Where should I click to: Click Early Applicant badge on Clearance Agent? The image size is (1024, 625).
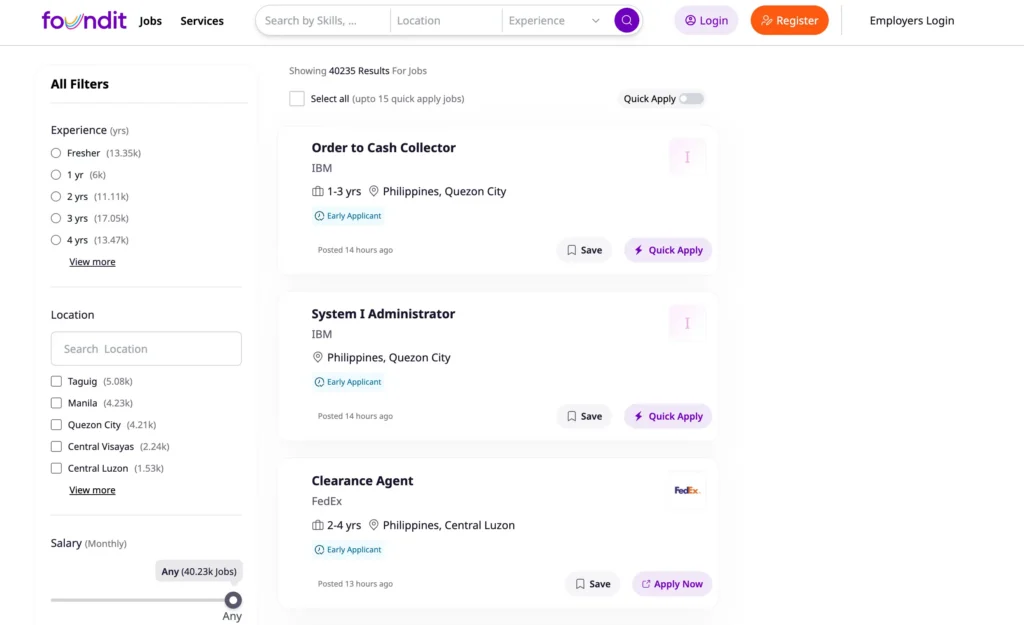[348, 549]
